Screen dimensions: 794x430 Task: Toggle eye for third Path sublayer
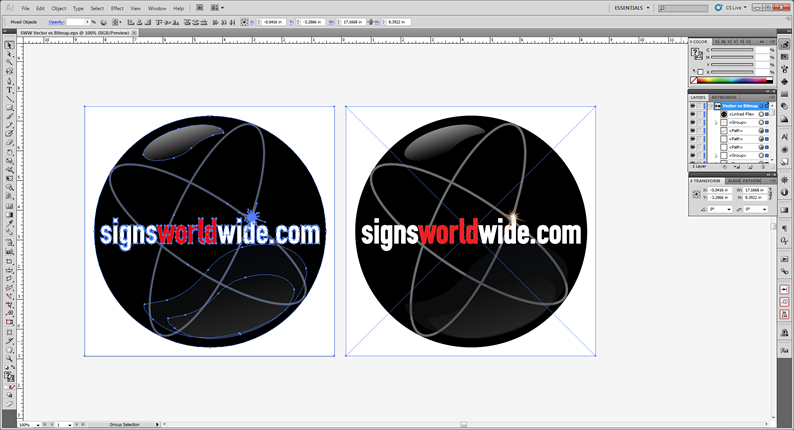coord(692,147)
